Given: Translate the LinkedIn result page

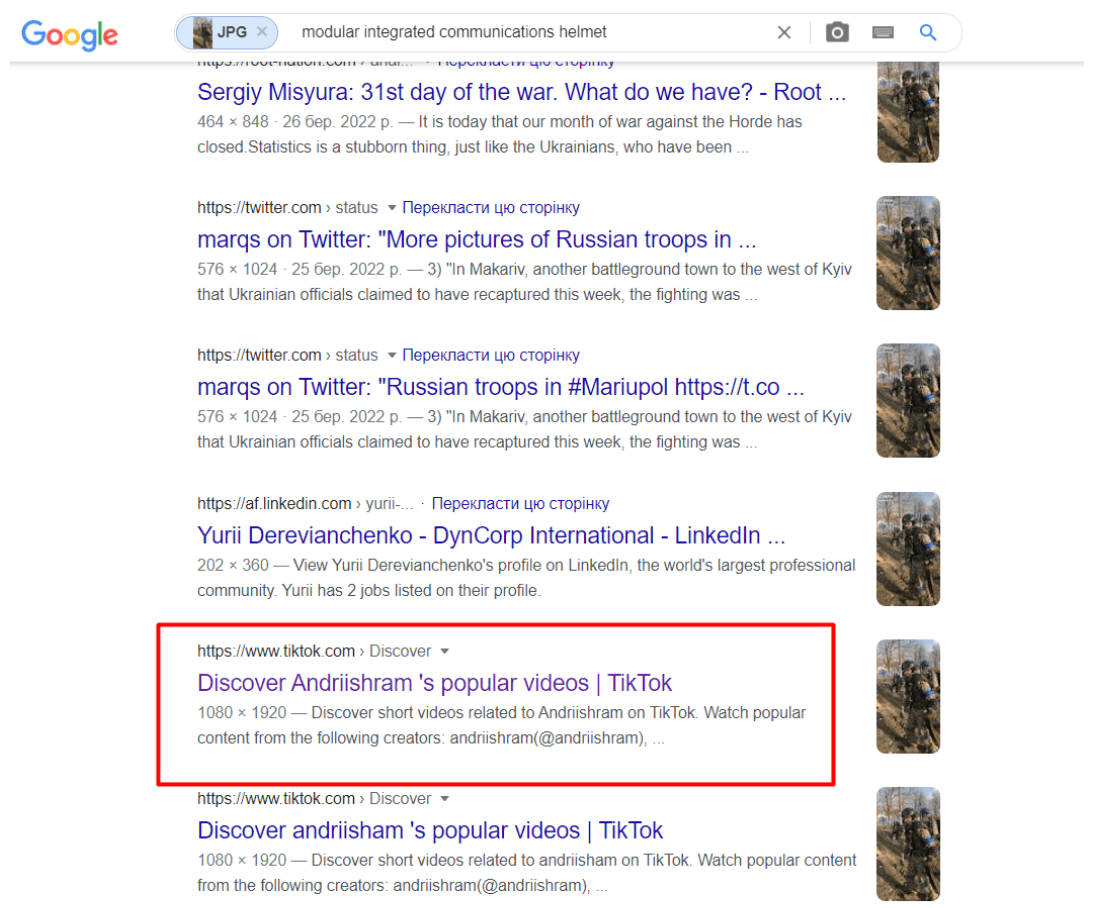Looking at the screenshot, I should pos(521,504).
